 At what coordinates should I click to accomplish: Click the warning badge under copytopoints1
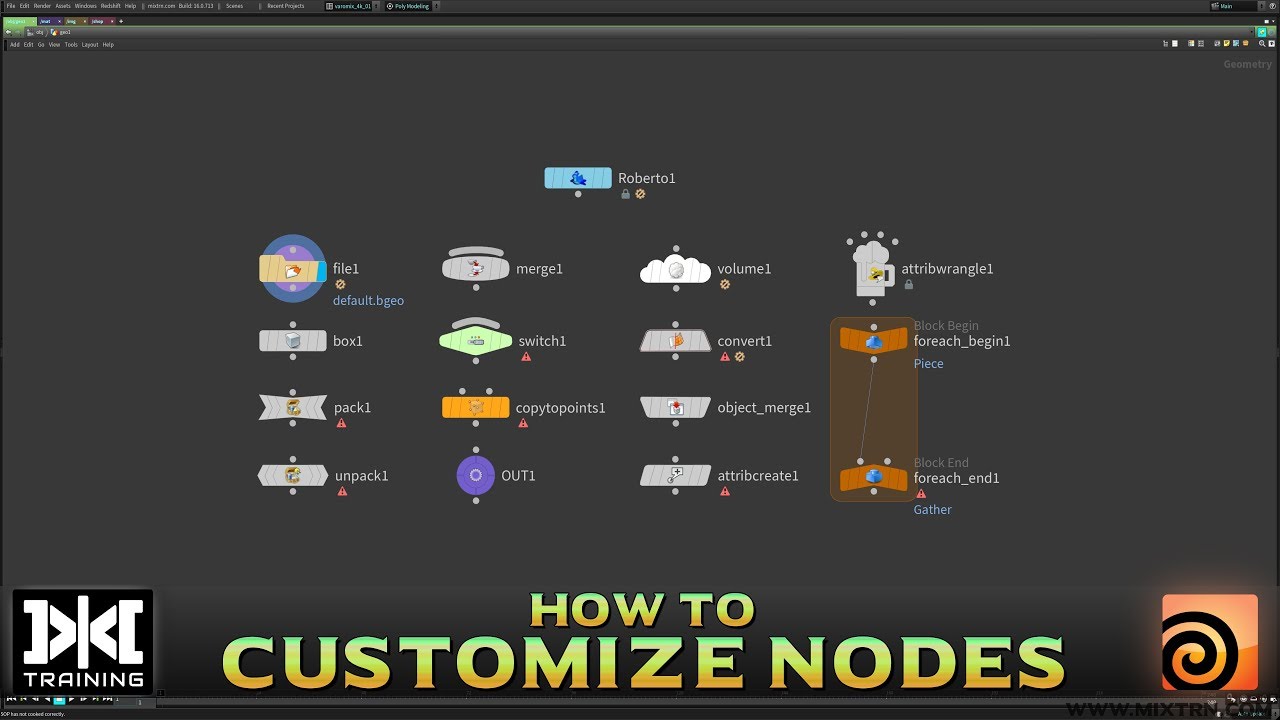[x=523, y=423]
